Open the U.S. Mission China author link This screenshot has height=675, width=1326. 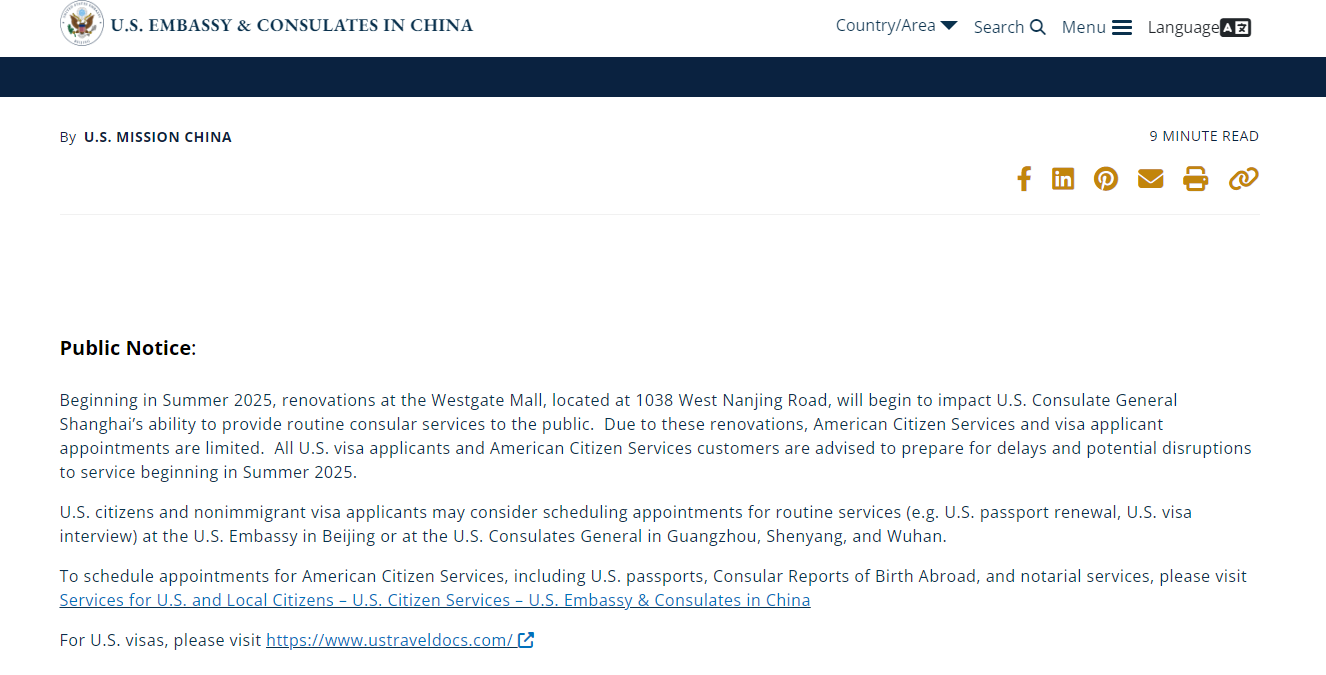[x=158, y=137]
